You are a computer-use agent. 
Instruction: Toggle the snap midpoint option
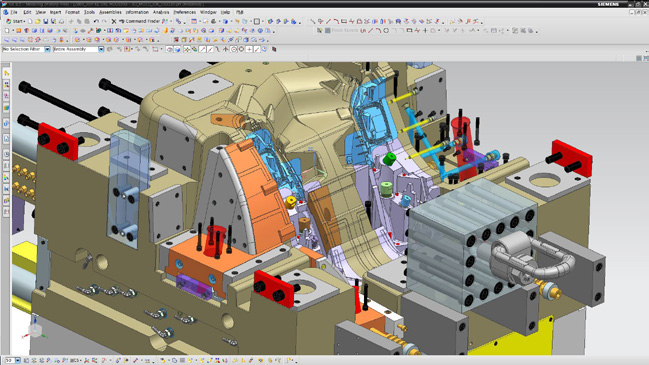pos(210,49)
